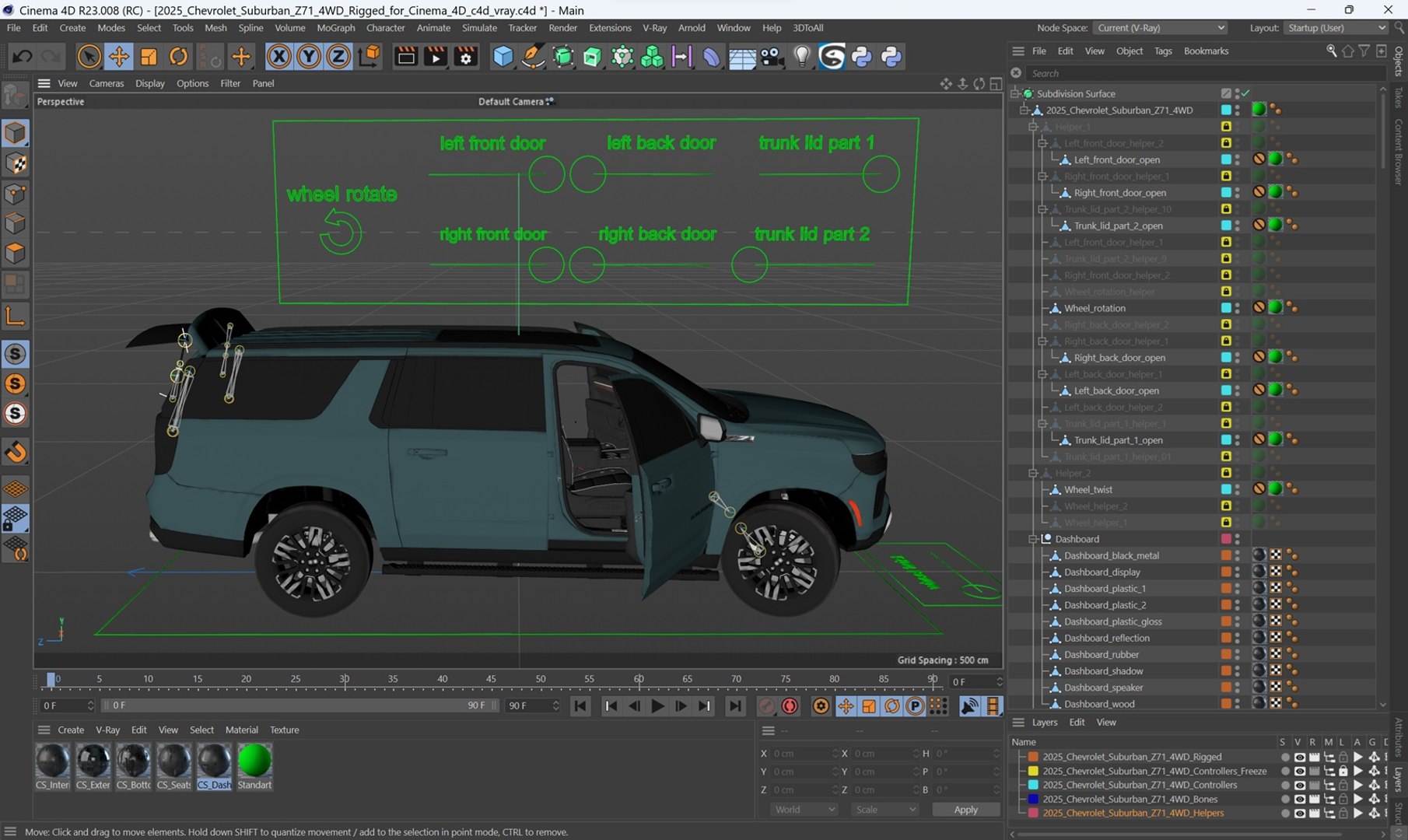1408x840 pixels.
Task: Open the Character menu
Action: tap(385, 27)
